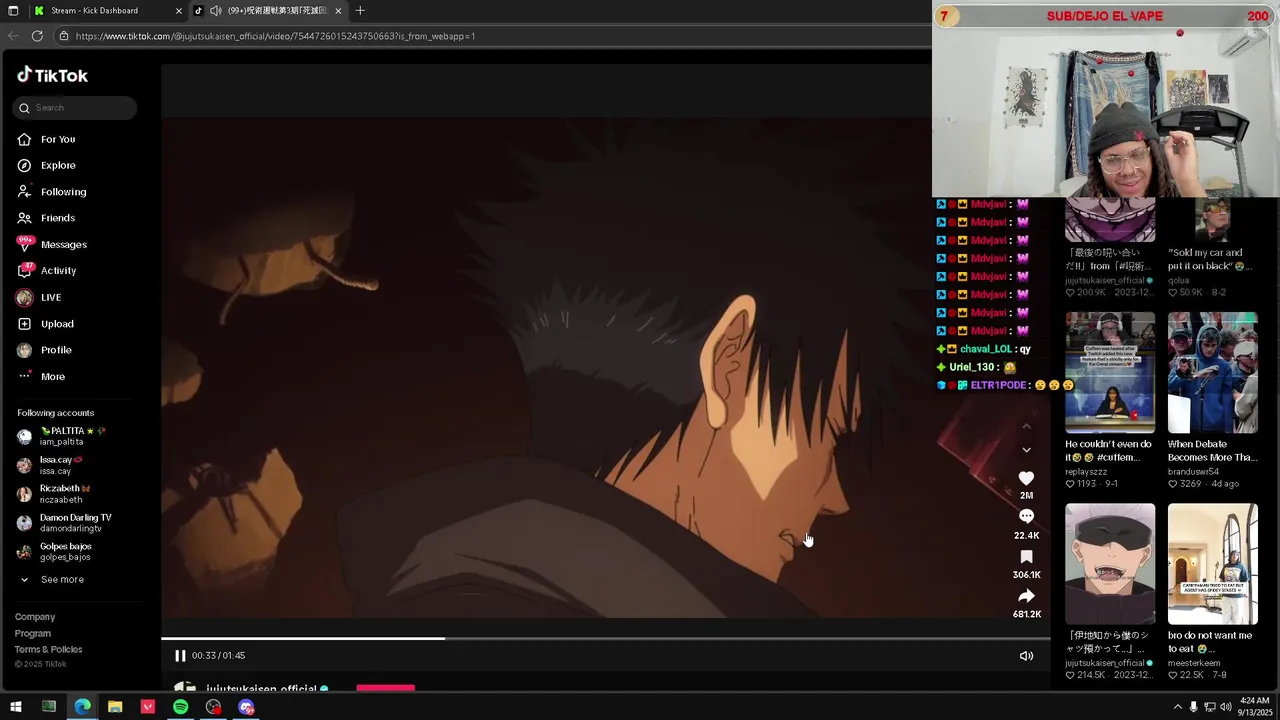1280x720 pixels.
Task: Open the Program footer link
Action: point(33,633)
